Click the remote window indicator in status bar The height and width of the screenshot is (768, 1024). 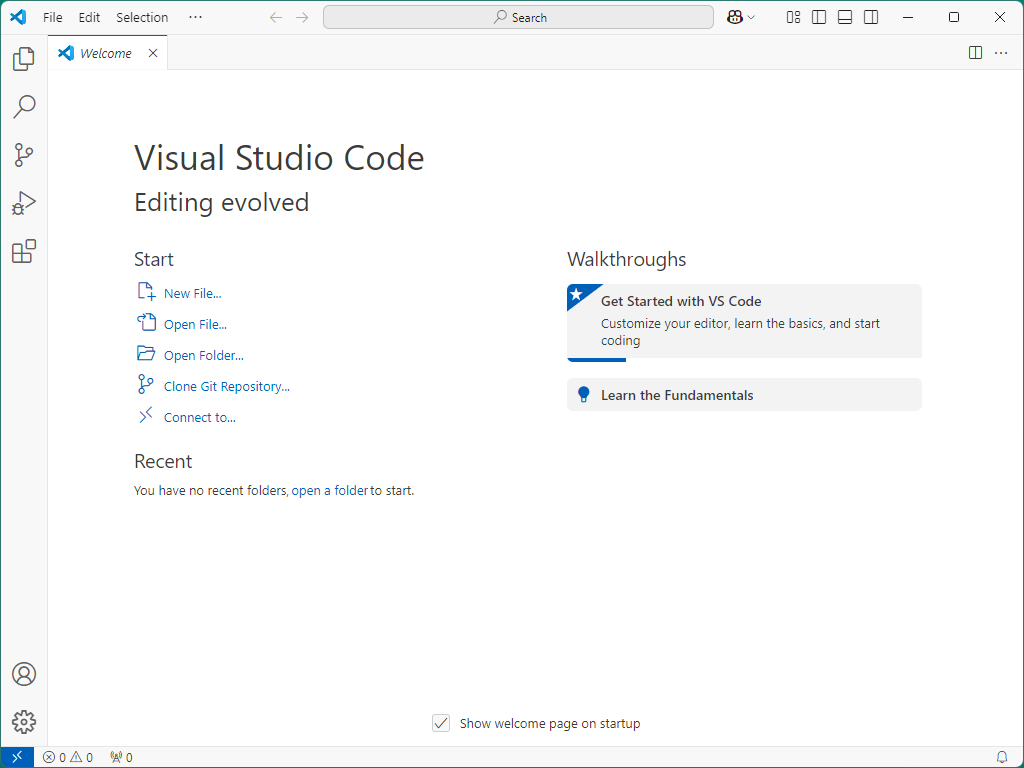pyautogui.click(x=17, y=757)
